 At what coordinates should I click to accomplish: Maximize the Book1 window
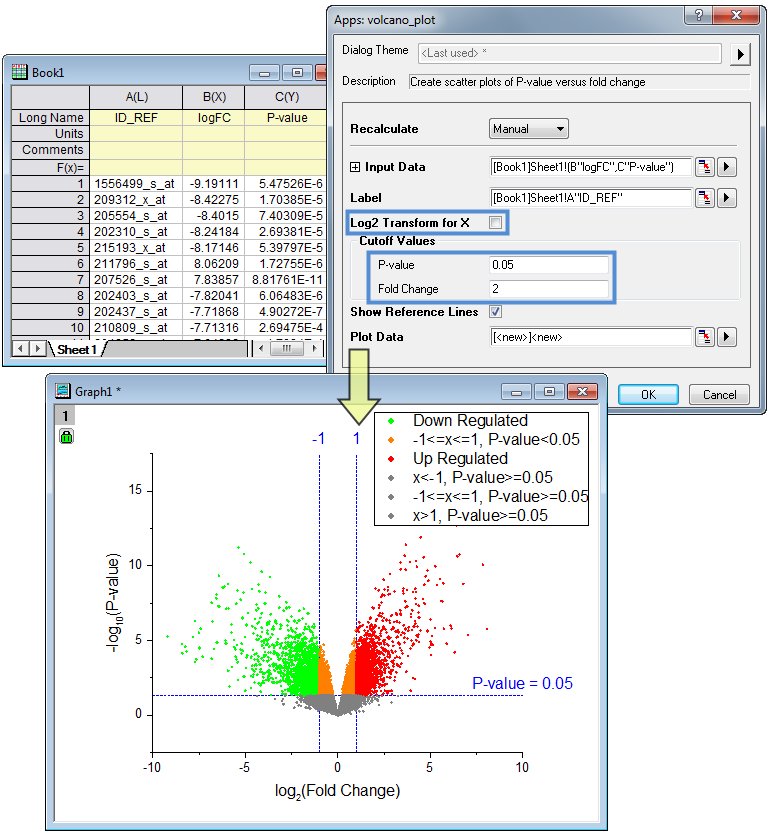(x=298, y=73)
